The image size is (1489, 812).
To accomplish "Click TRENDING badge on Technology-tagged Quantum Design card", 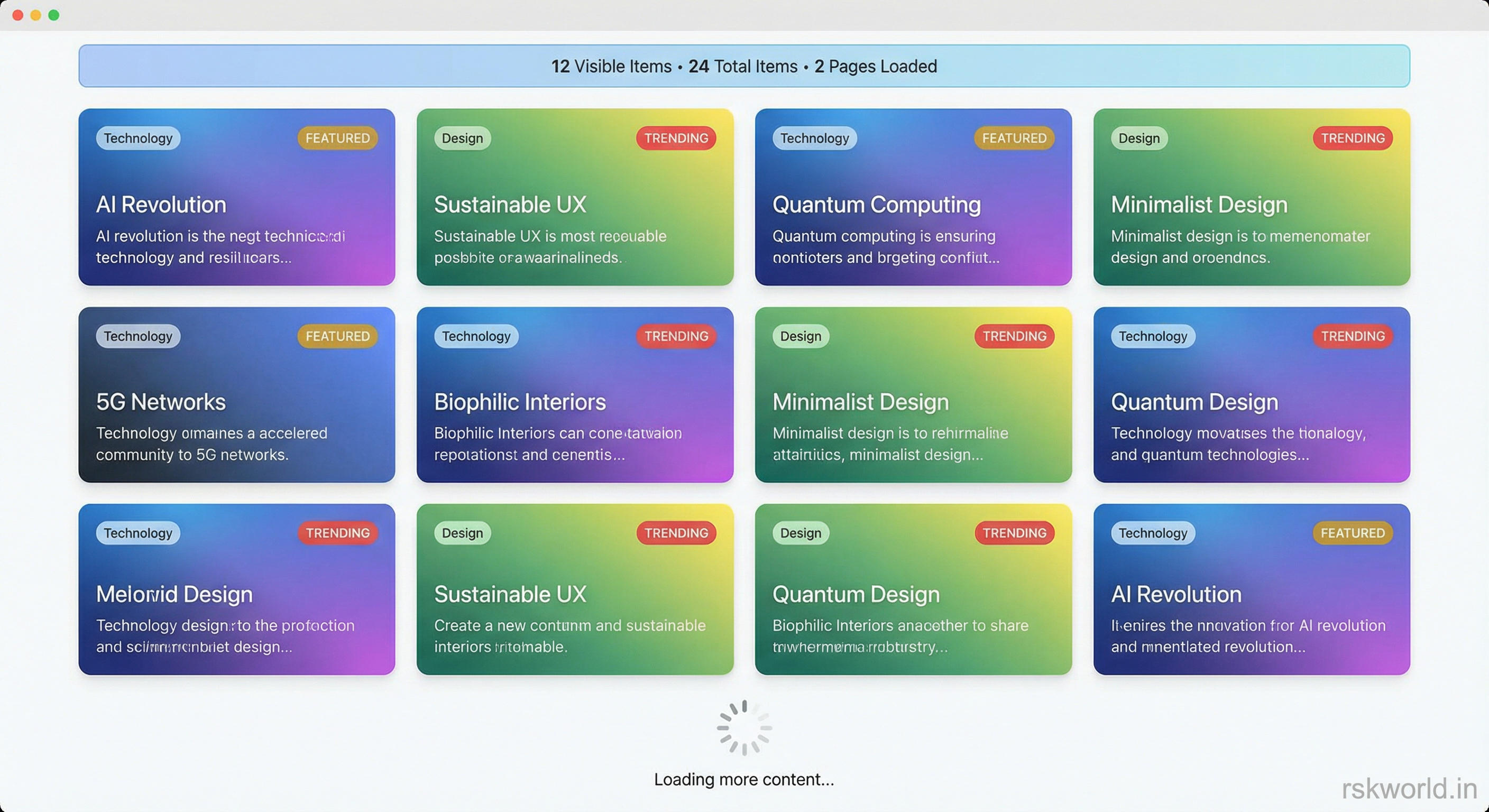I will click(x=1353, y=336).
